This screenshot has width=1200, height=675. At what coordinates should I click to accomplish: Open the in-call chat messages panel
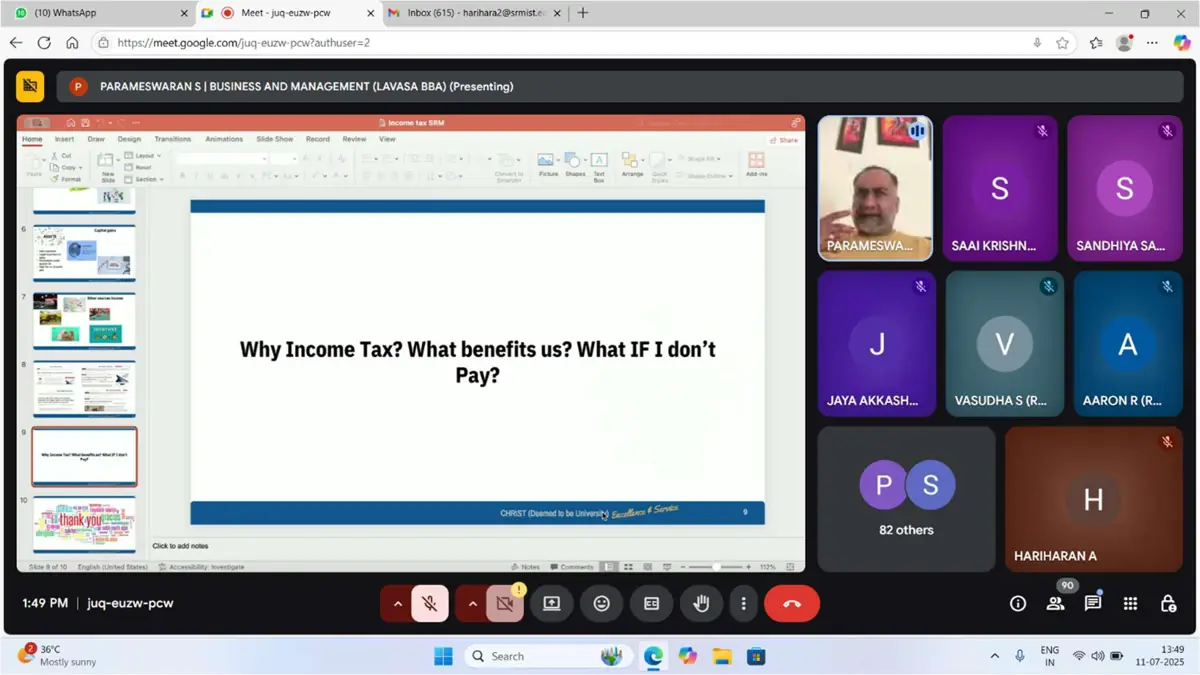(x=1093, y=603)
